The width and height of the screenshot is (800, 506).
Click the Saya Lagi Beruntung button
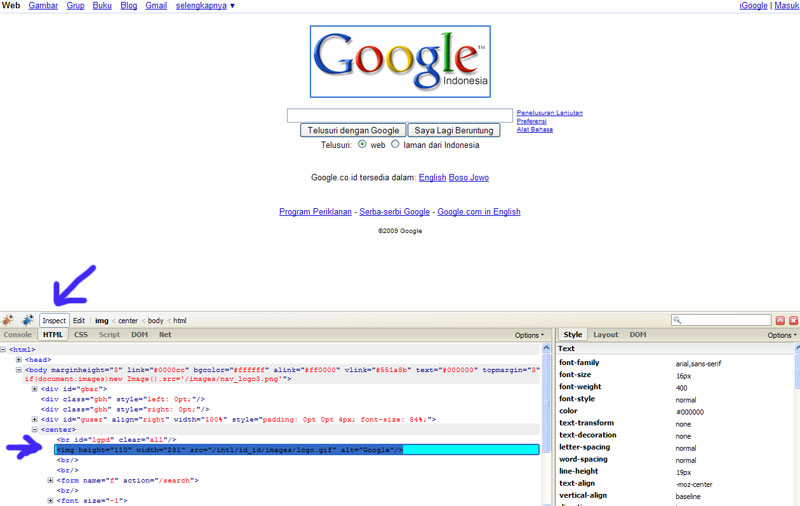coord(454,131)
